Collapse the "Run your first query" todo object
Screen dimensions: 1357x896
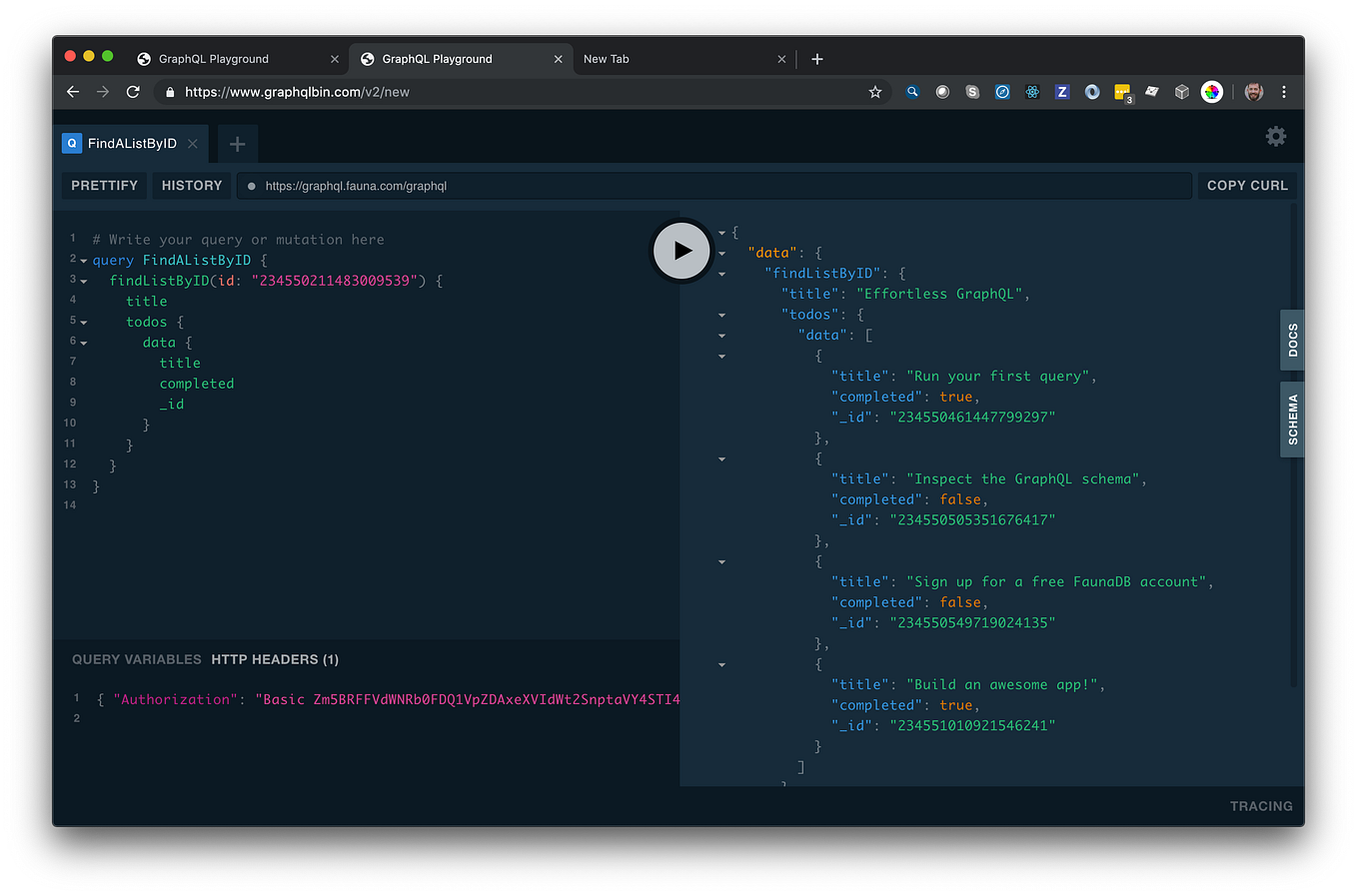point(721,356)
